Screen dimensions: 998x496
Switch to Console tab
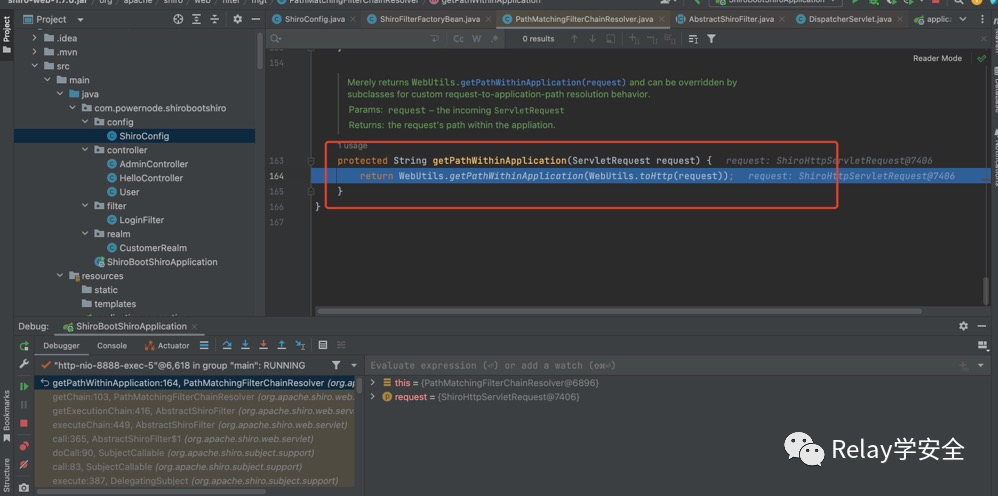point(112,346)
